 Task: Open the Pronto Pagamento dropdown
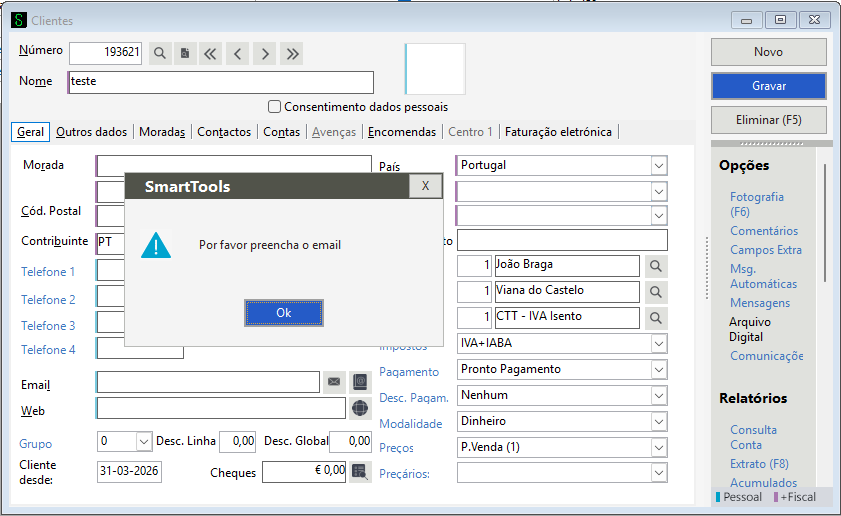pyautogui.click(x=658, y=369)
